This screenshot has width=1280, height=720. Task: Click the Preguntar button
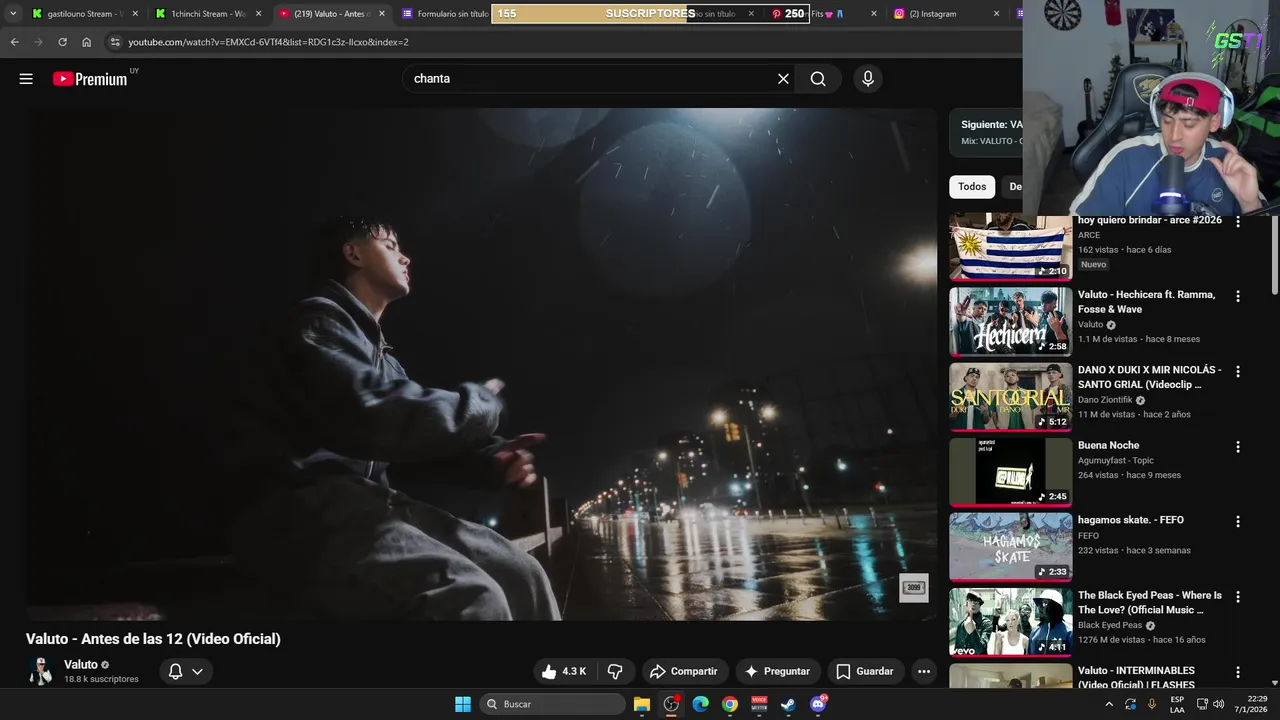coord(777,671)
